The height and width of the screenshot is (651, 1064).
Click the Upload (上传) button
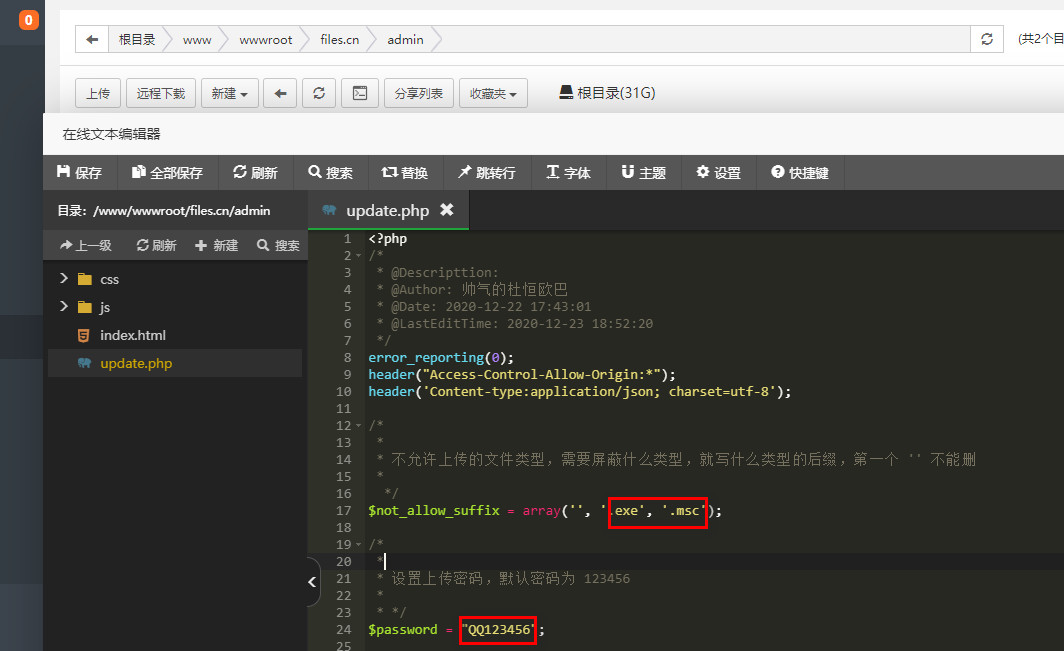98,93
